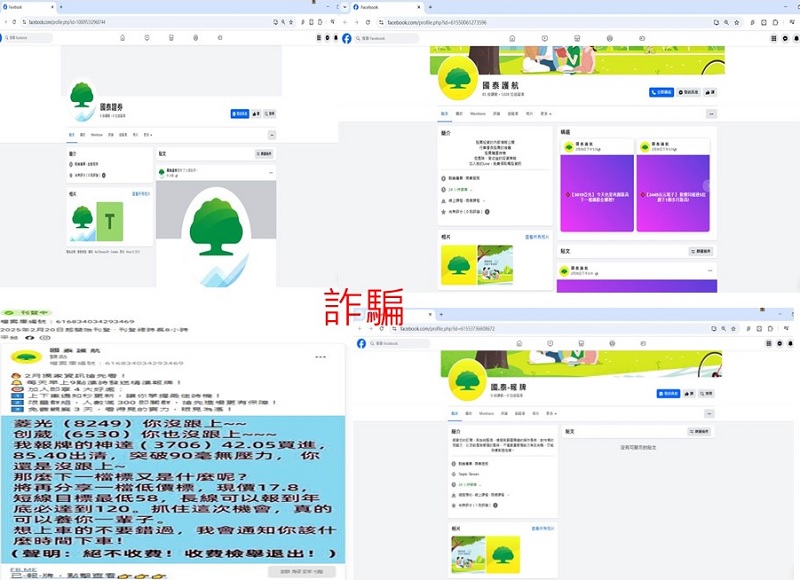
Task: Expand the 更多 dropdown on 國泰護航 page
Action: click(x=546, y=114)
